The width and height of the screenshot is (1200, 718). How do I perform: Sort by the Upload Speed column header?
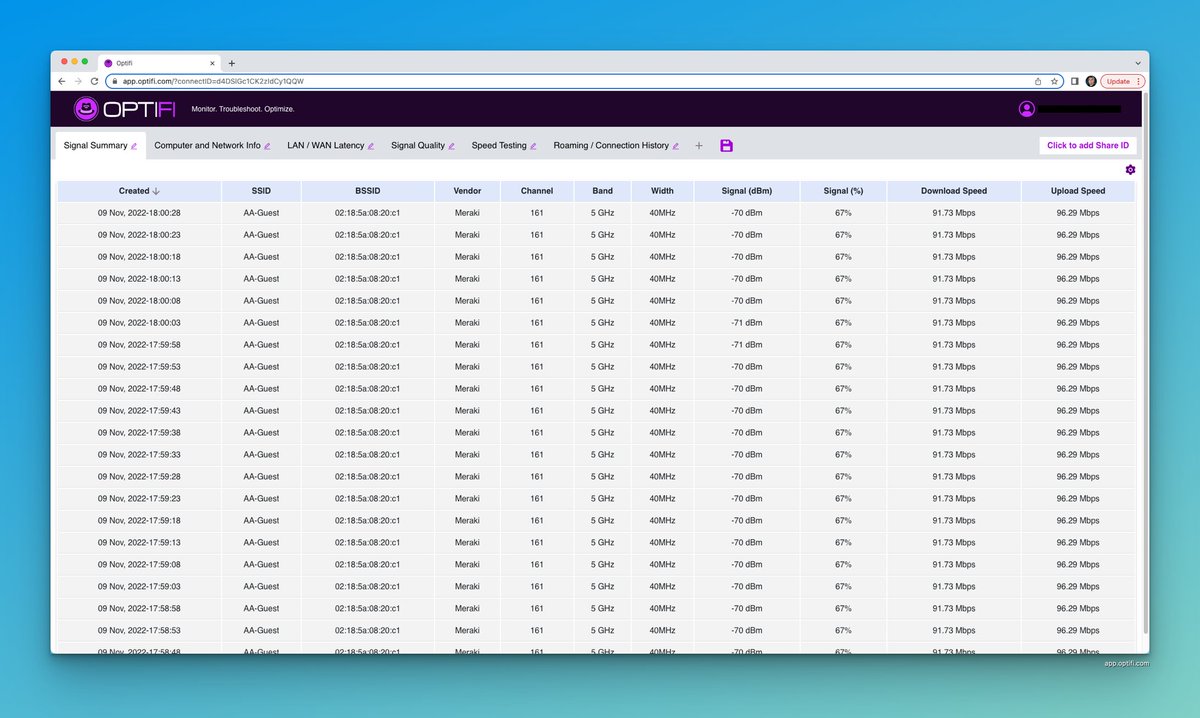tap(1078, 191)
